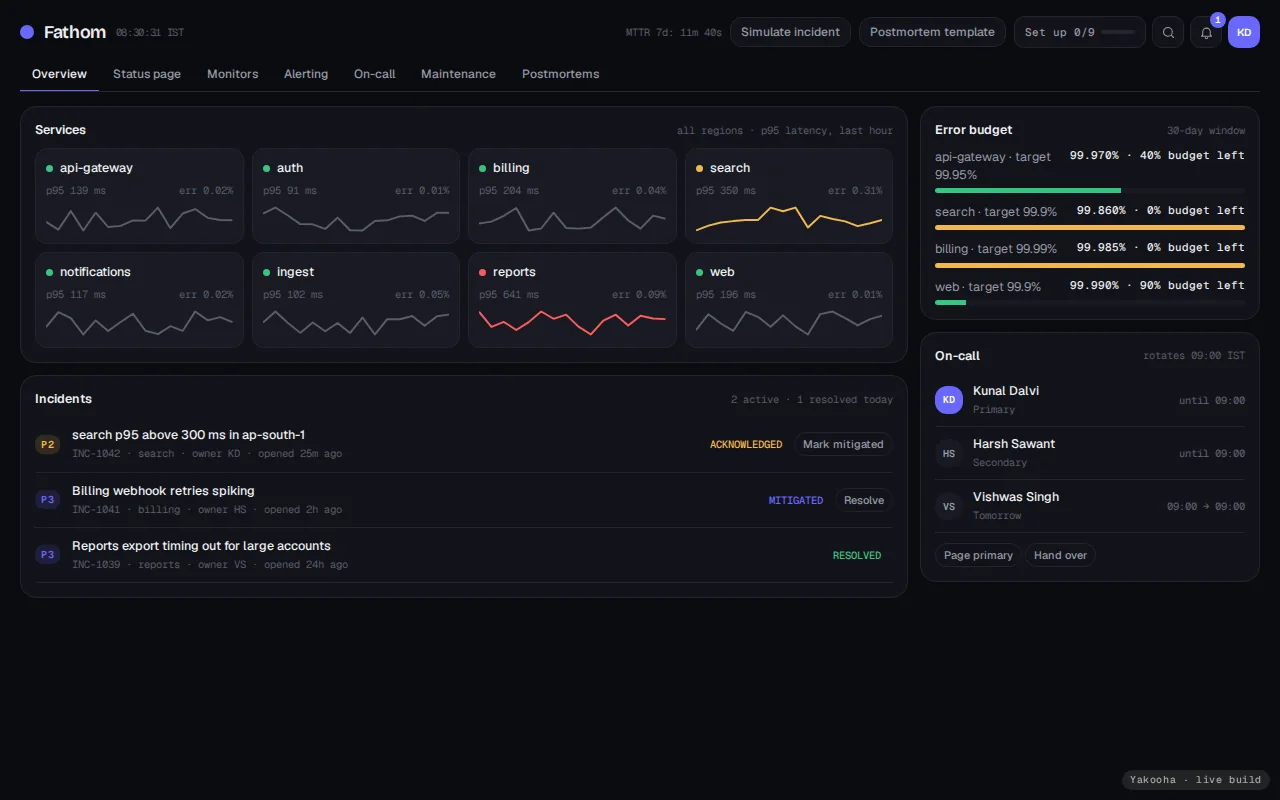Click the Simulate incident button
The width and height of the screenshot is (1280, 800).
790,32
